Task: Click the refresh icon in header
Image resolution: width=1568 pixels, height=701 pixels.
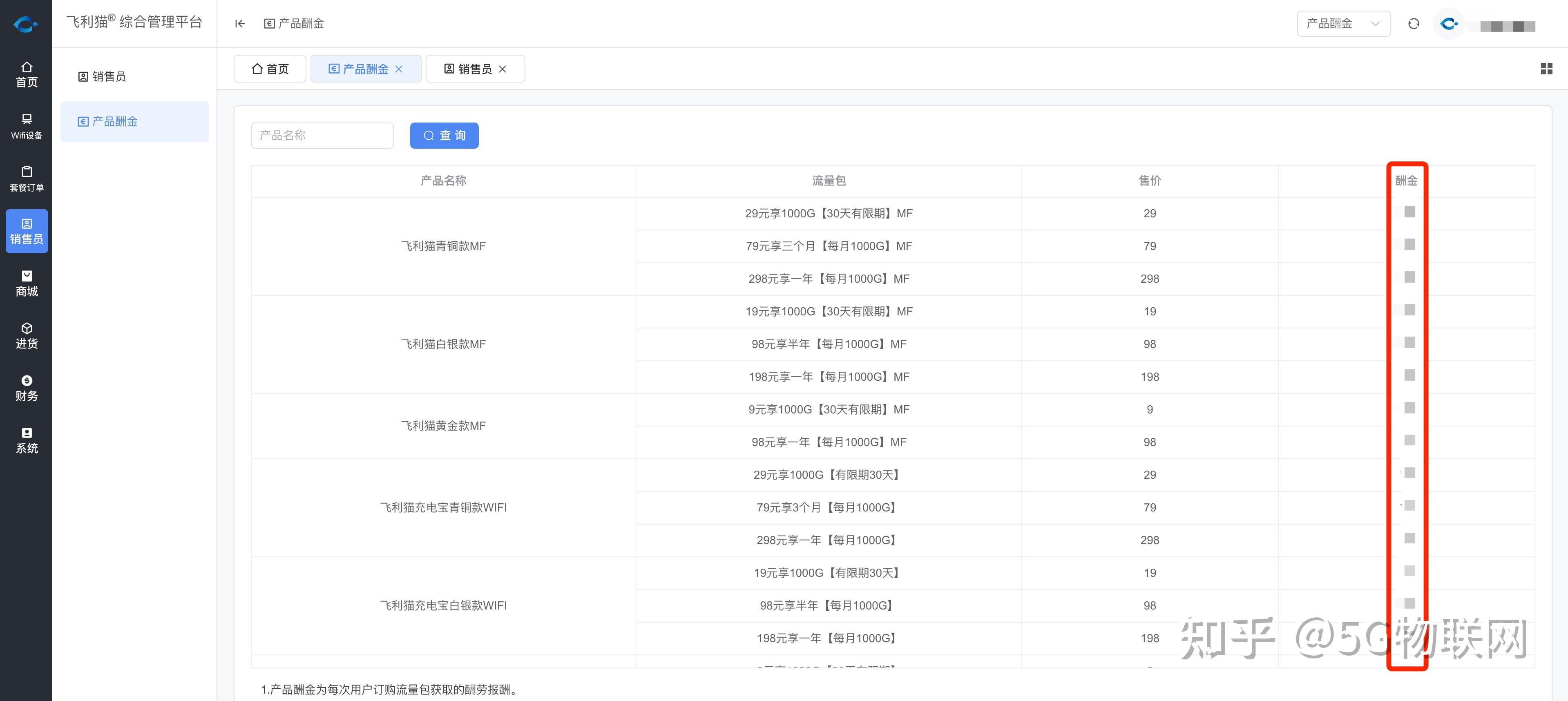Action: [1414, 24]
